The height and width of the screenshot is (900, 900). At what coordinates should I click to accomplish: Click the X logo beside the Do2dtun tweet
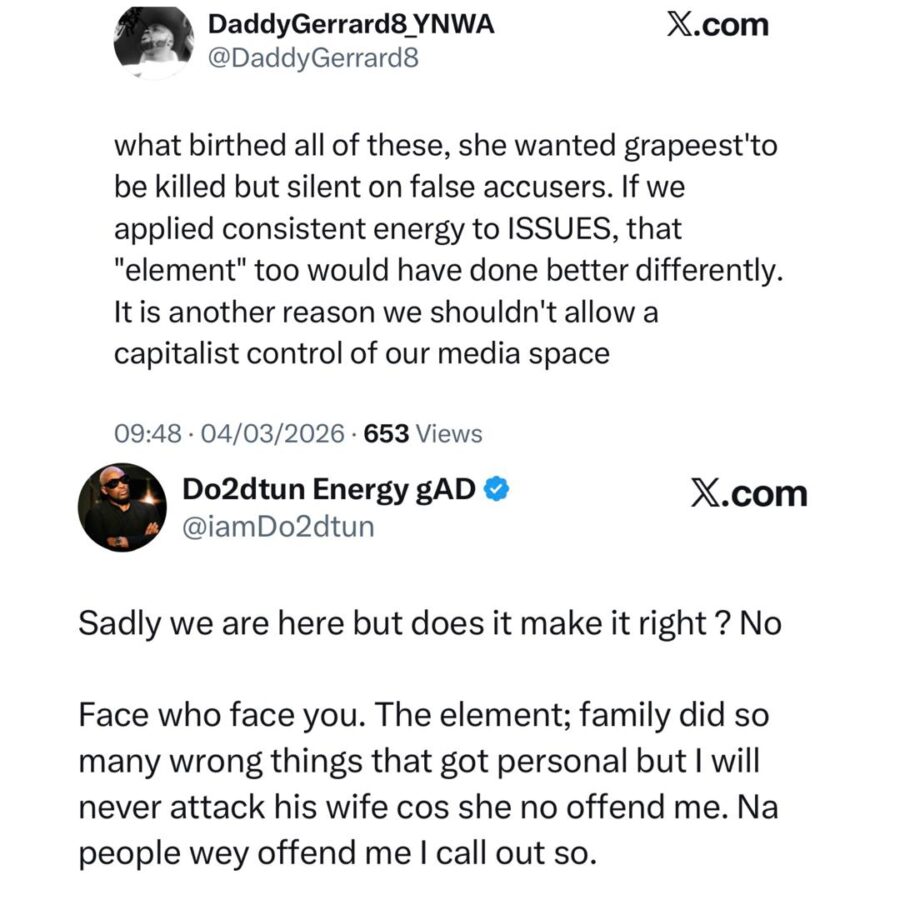tap(703, 494)
